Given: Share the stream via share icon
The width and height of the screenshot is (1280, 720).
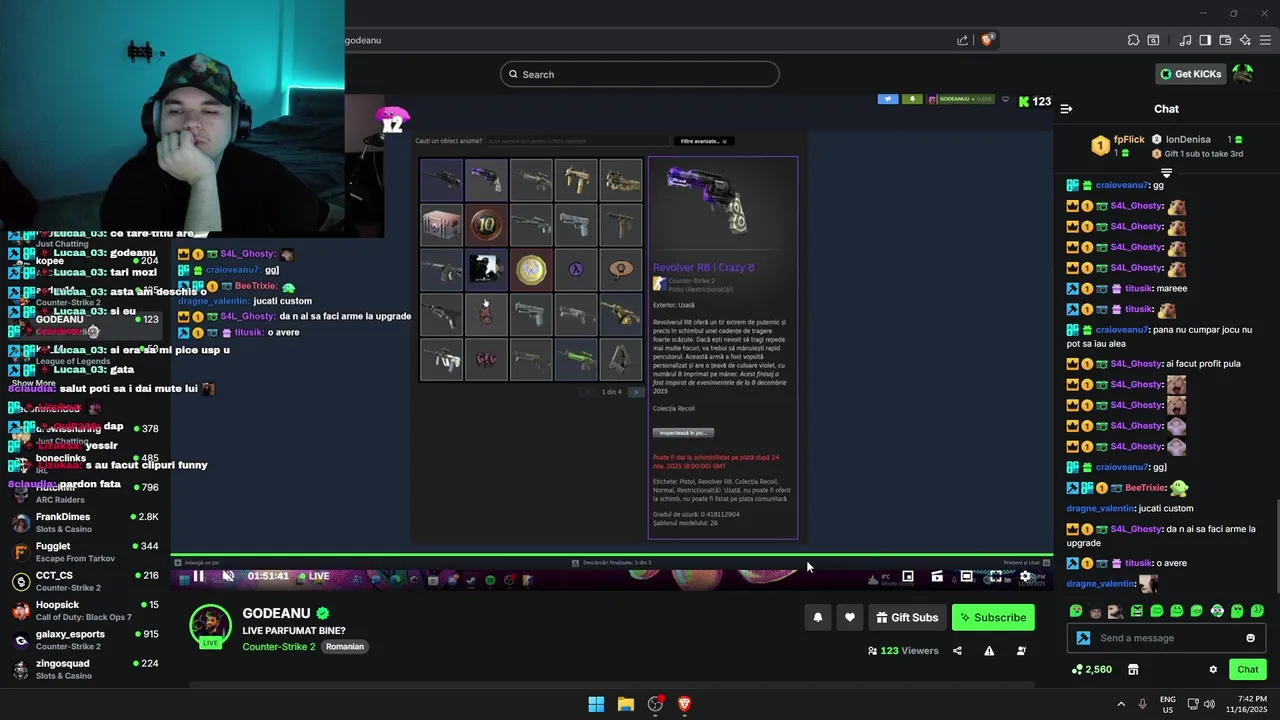Looking at the screenshot, I should tap(957, 651).
